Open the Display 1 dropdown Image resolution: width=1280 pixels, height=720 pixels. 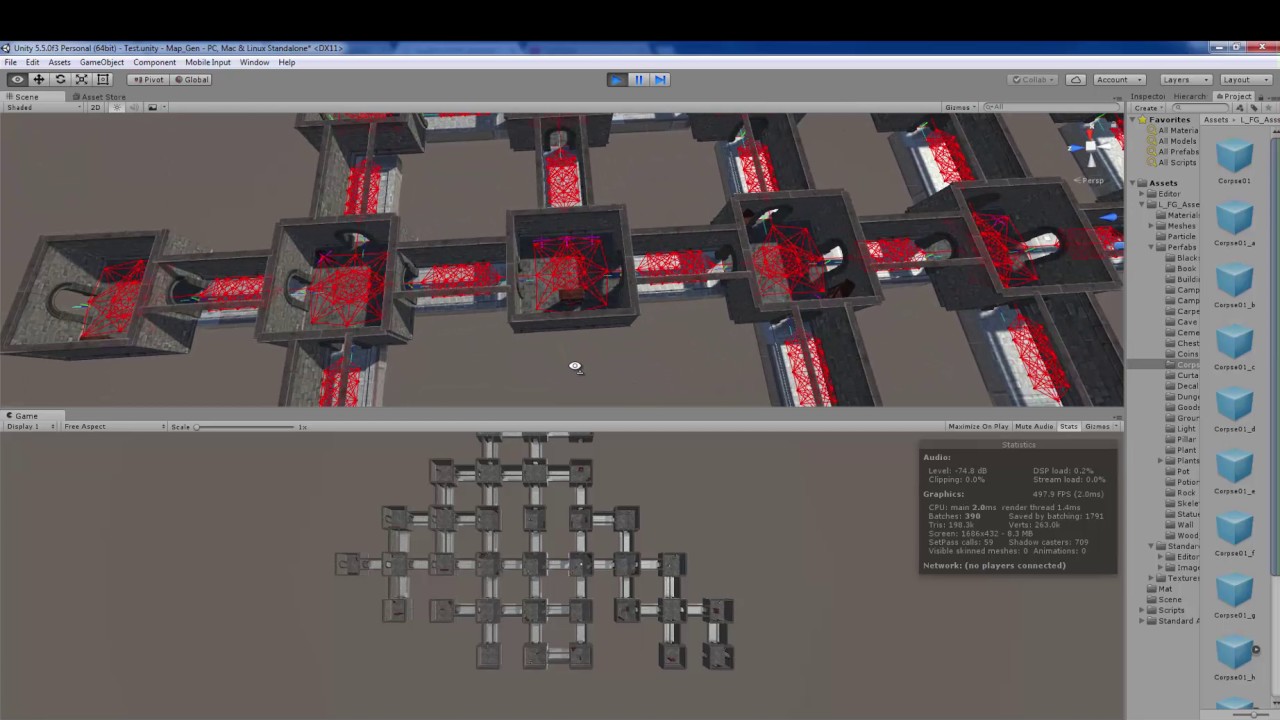pyautogui.click(x=30, y=427)
